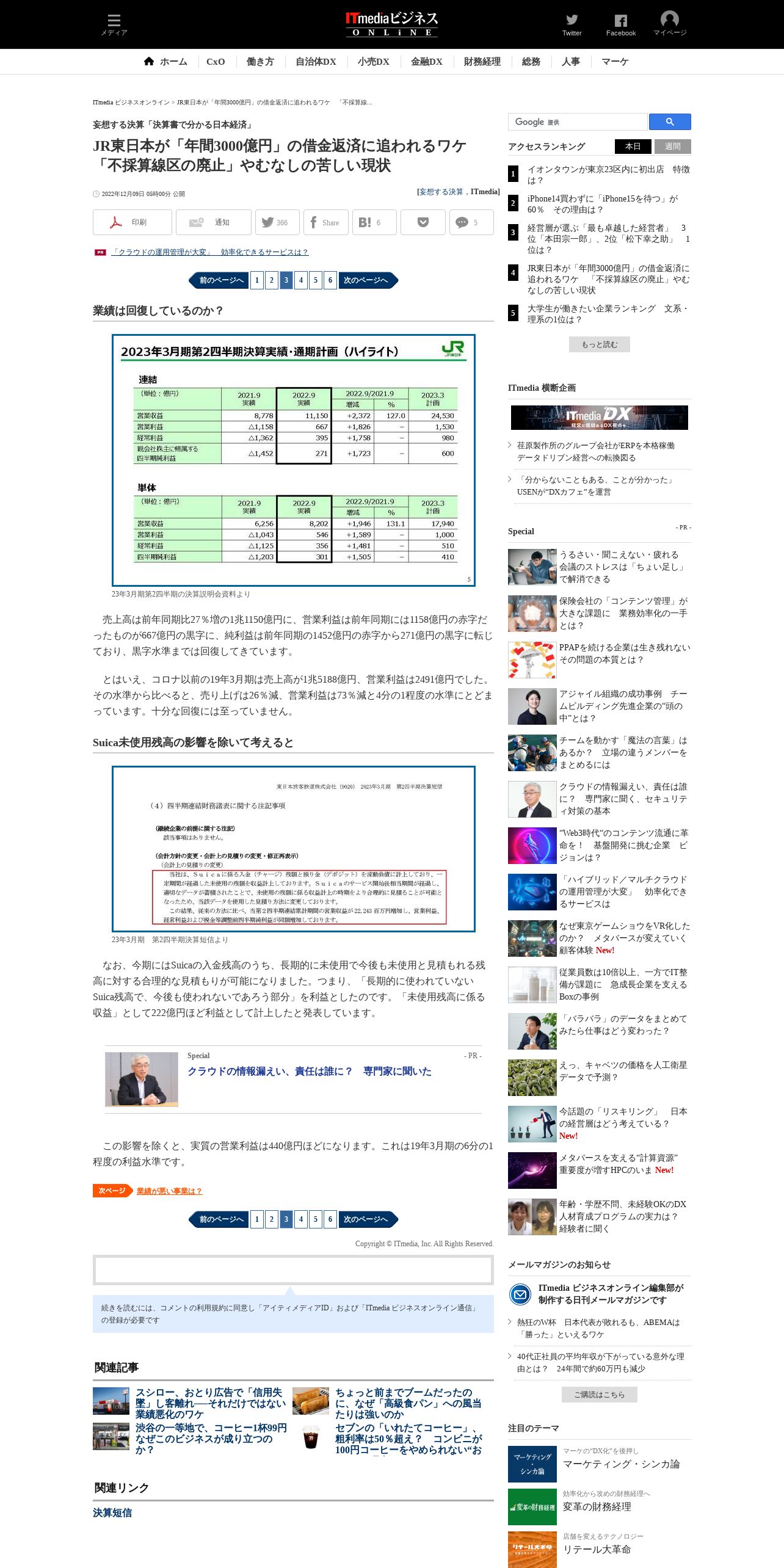Screen dimensions: 784x1568
Task: Click the 印刷 PDF print button
Action: (132, 222)
